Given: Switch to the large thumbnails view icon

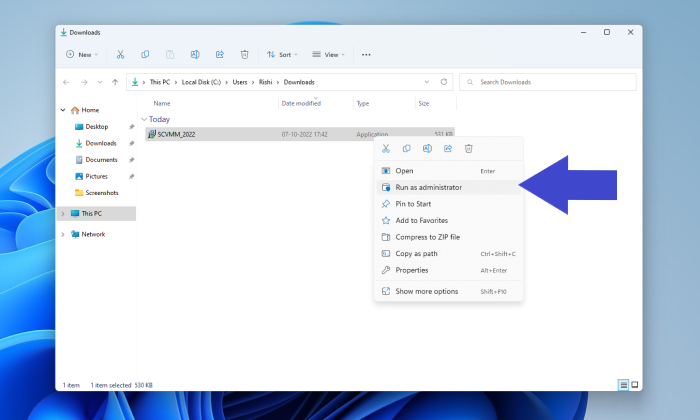Looking at the screenshot, I should 634,385.
